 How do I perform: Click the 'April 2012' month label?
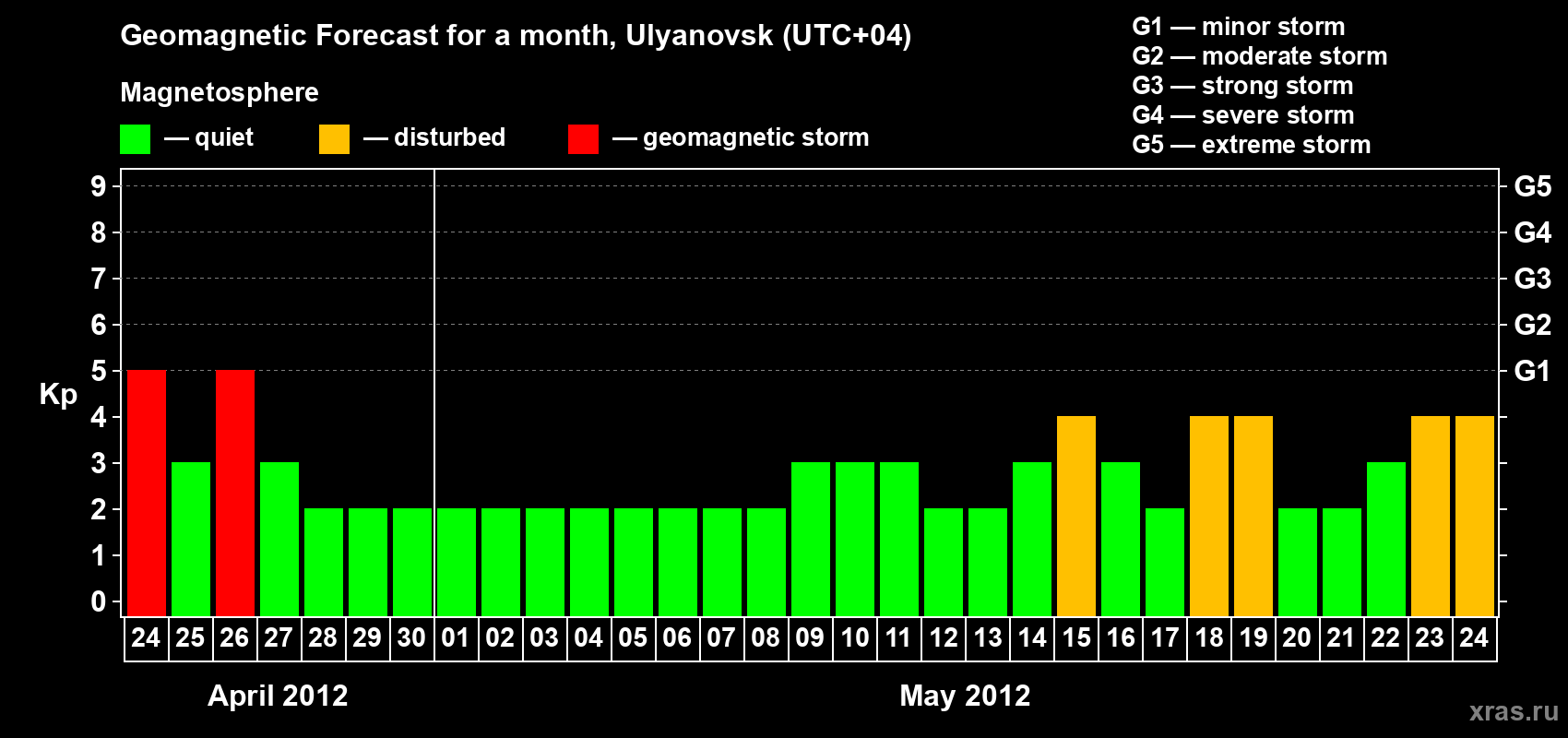(x=278, y=695)
